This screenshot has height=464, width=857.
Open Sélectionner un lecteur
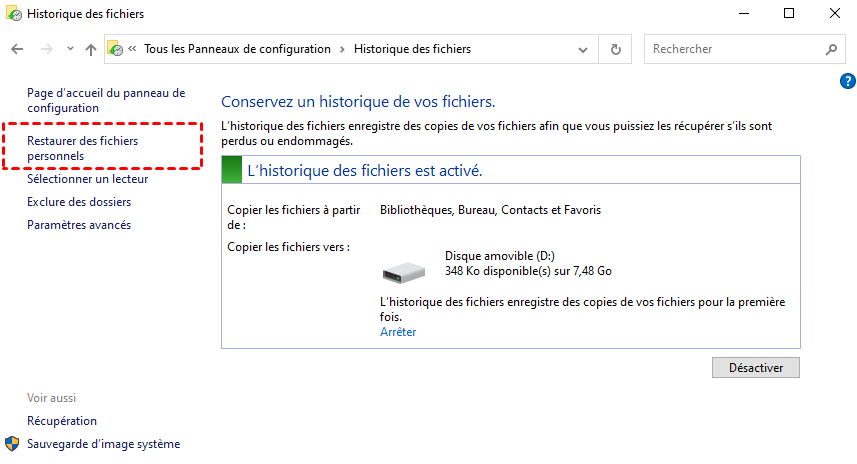tap(87, 179)
